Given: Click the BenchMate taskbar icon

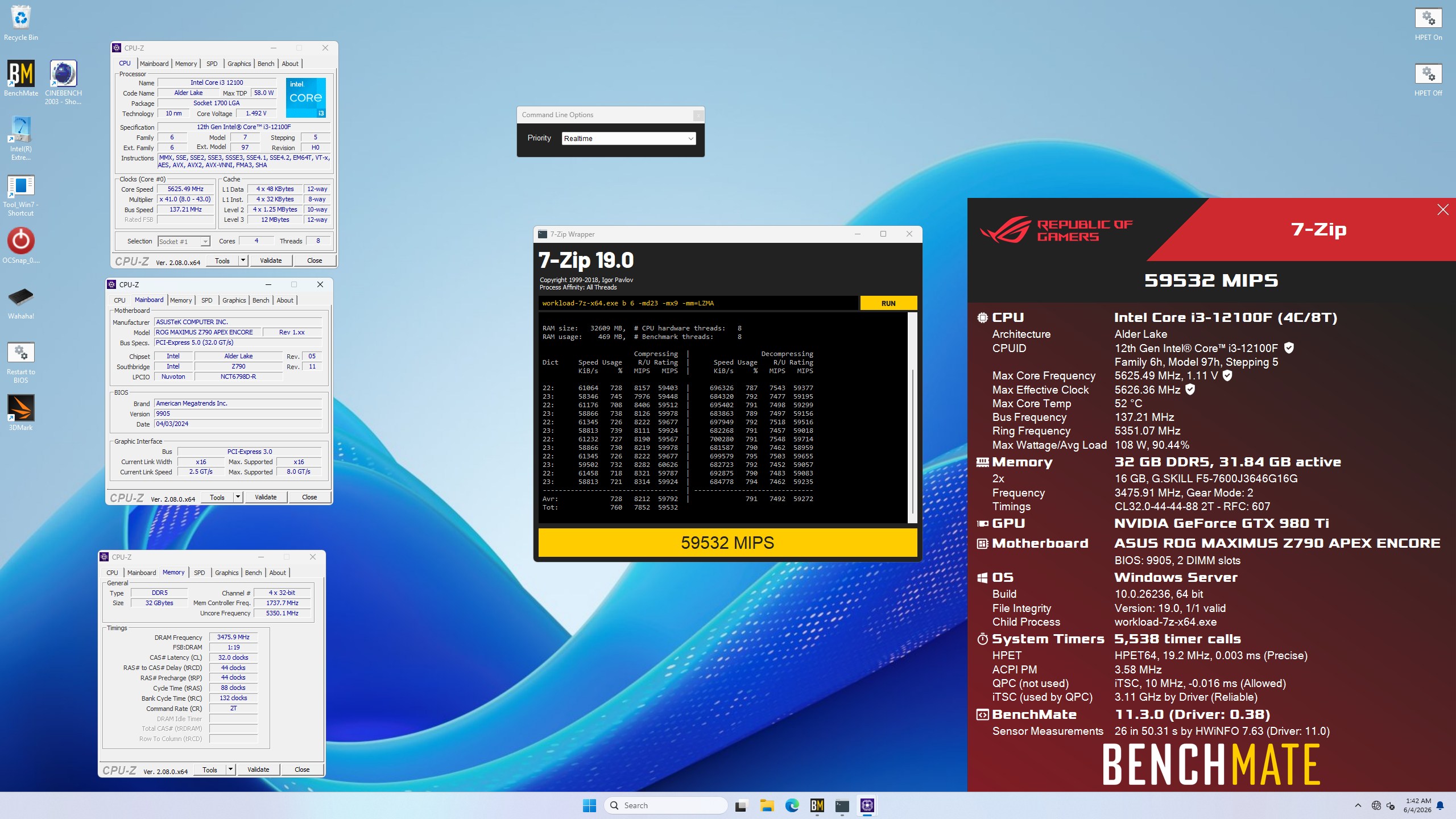Looking at the screenshot, I should pyautogui.click(x=817, y=805).
